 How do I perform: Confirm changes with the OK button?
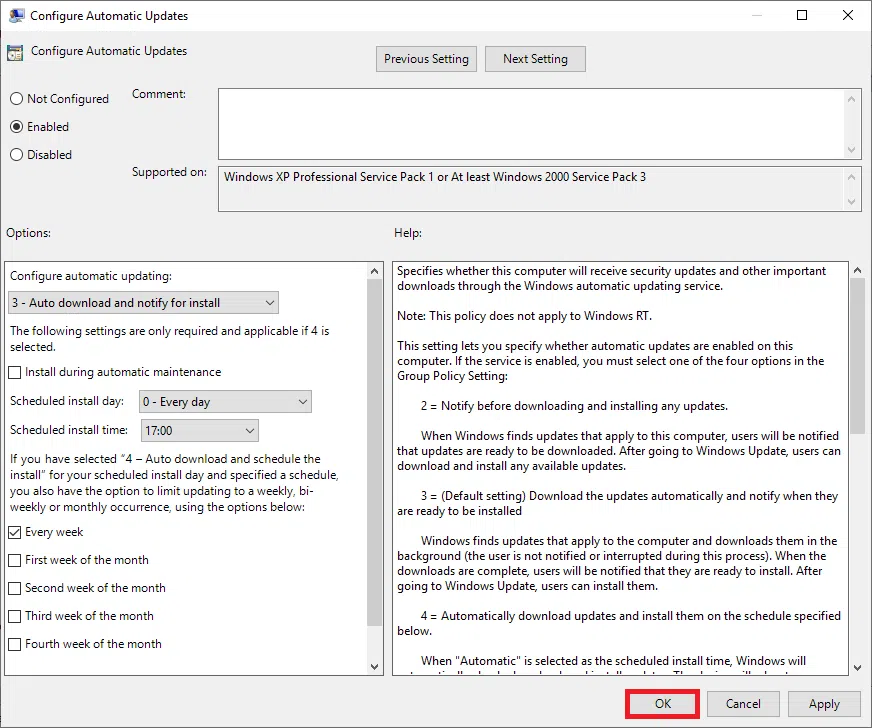click(662, 704)
